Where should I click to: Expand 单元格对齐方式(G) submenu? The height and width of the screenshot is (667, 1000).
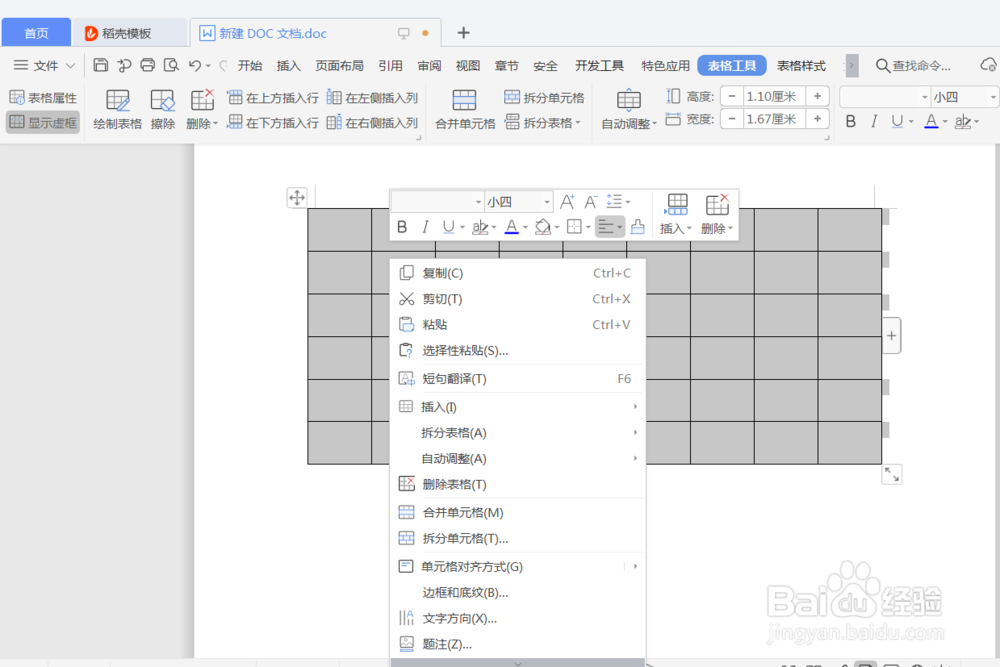tap(517, 566)
